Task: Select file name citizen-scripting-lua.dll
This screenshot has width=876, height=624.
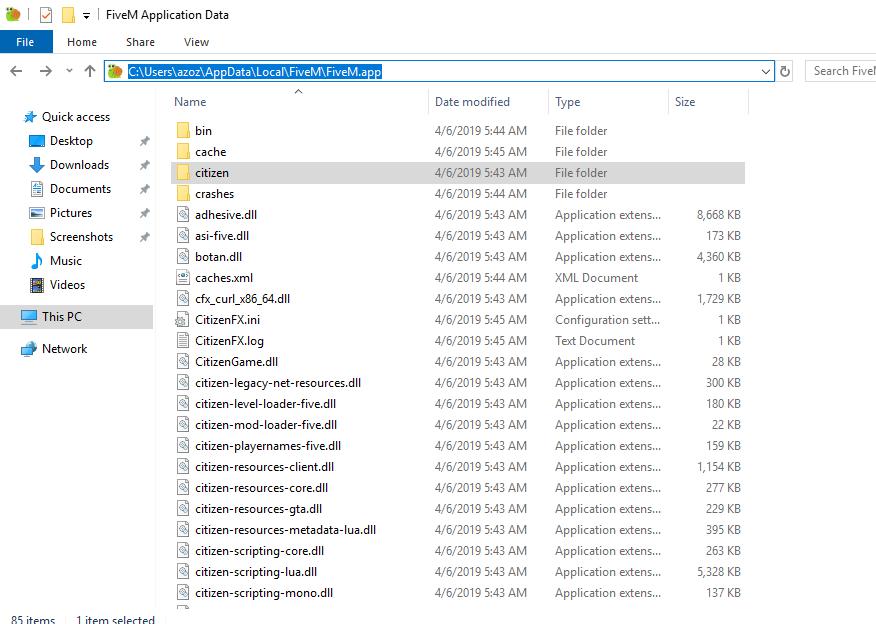Action: pos(256,572)
